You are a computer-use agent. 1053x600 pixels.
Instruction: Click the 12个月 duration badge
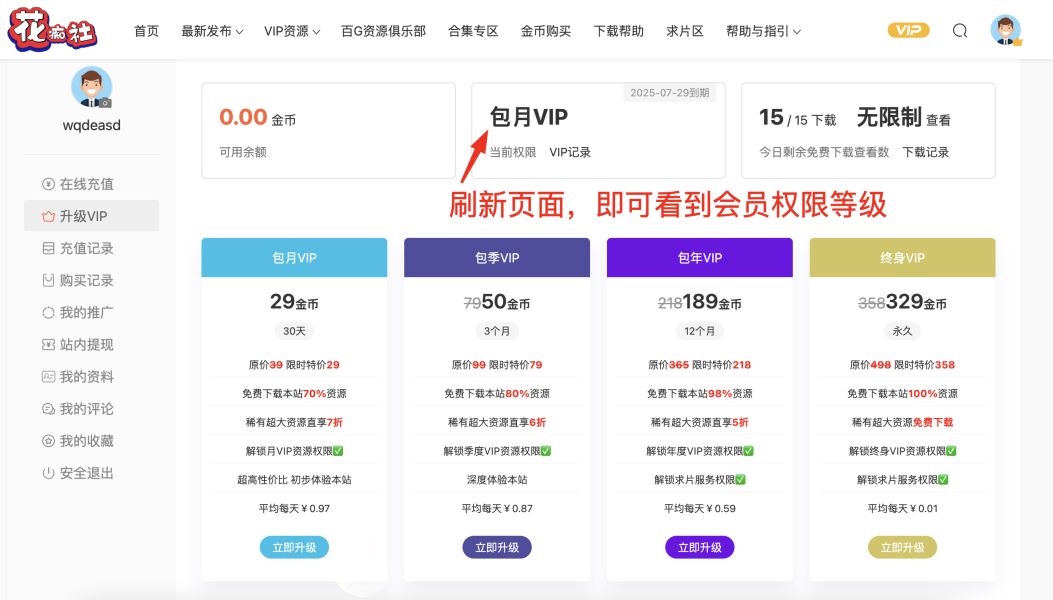(700, 331)
